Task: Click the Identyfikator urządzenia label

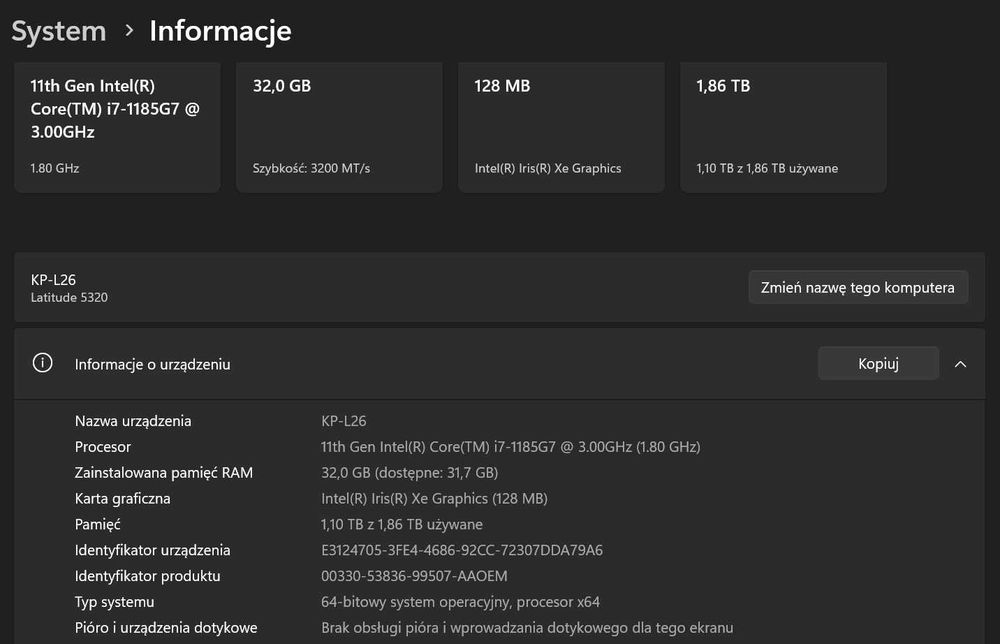Action: coord(152,550)
